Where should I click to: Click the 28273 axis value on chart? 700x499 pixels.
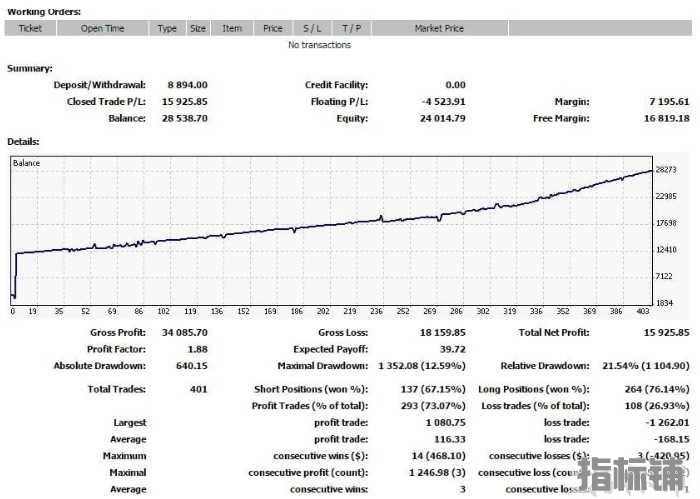tap(666, 170)
